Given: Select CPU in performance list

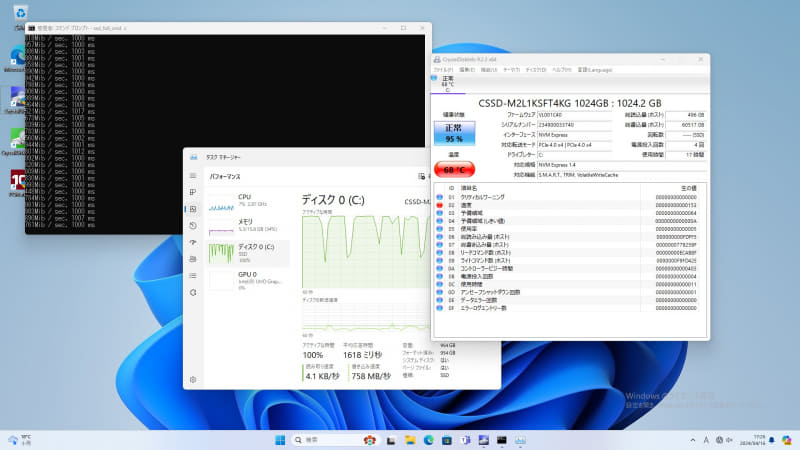Looking at the screenshot, I should [x=248, y=203].
